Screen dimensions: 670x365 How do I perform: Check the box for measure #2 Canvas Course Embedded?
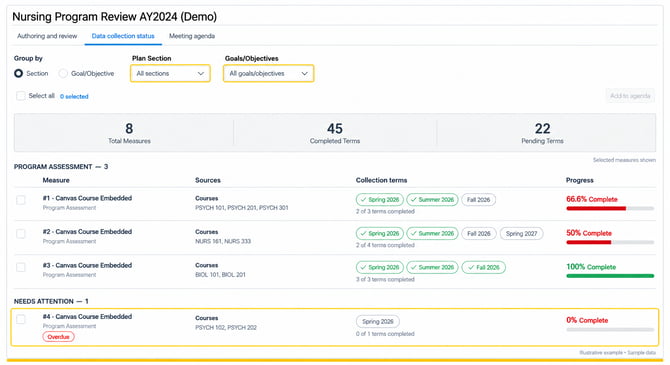pyautogui.click(x=21, y=234)
